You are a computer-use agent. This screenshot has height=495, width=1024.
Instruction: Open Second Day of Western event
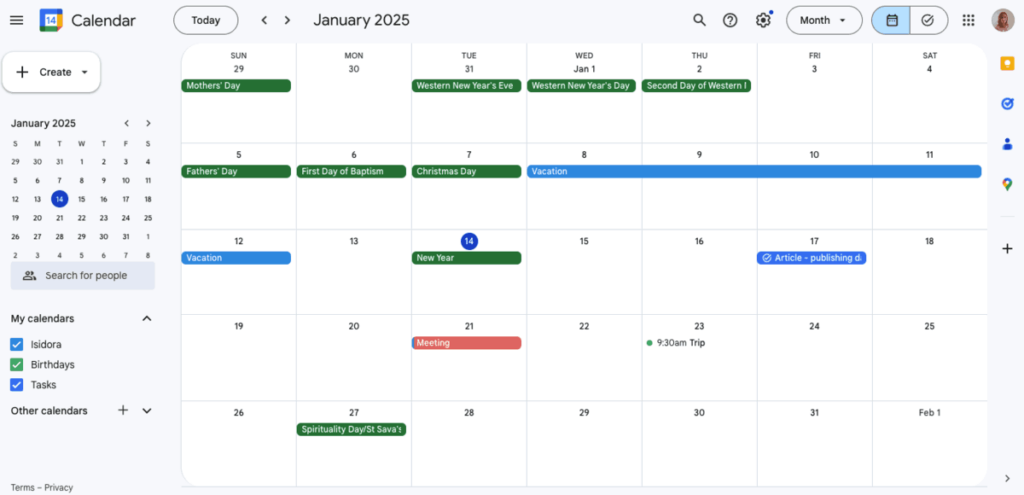696,86
